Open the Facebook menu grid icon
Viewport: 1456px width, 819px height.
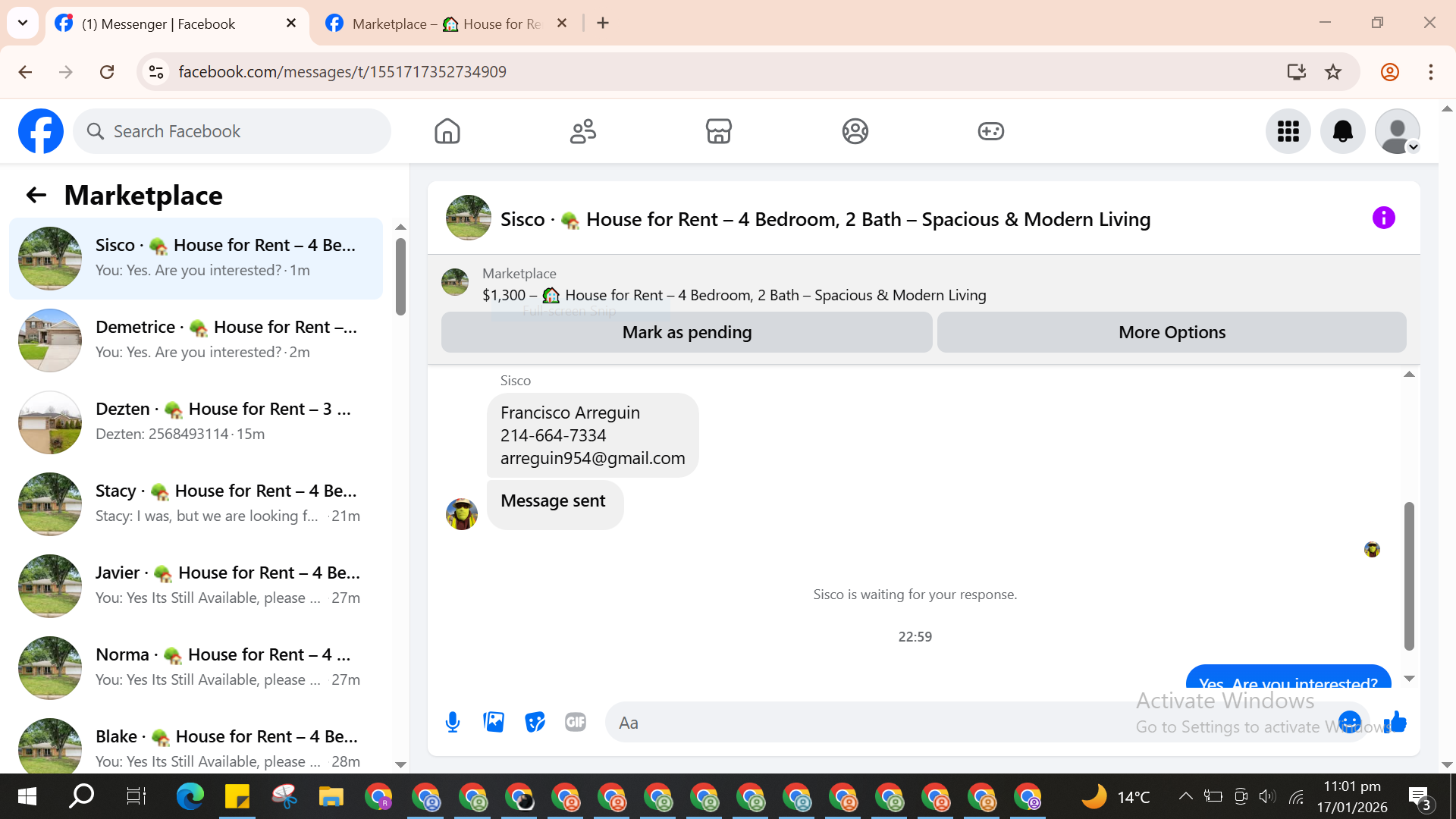click(1288, 131)
